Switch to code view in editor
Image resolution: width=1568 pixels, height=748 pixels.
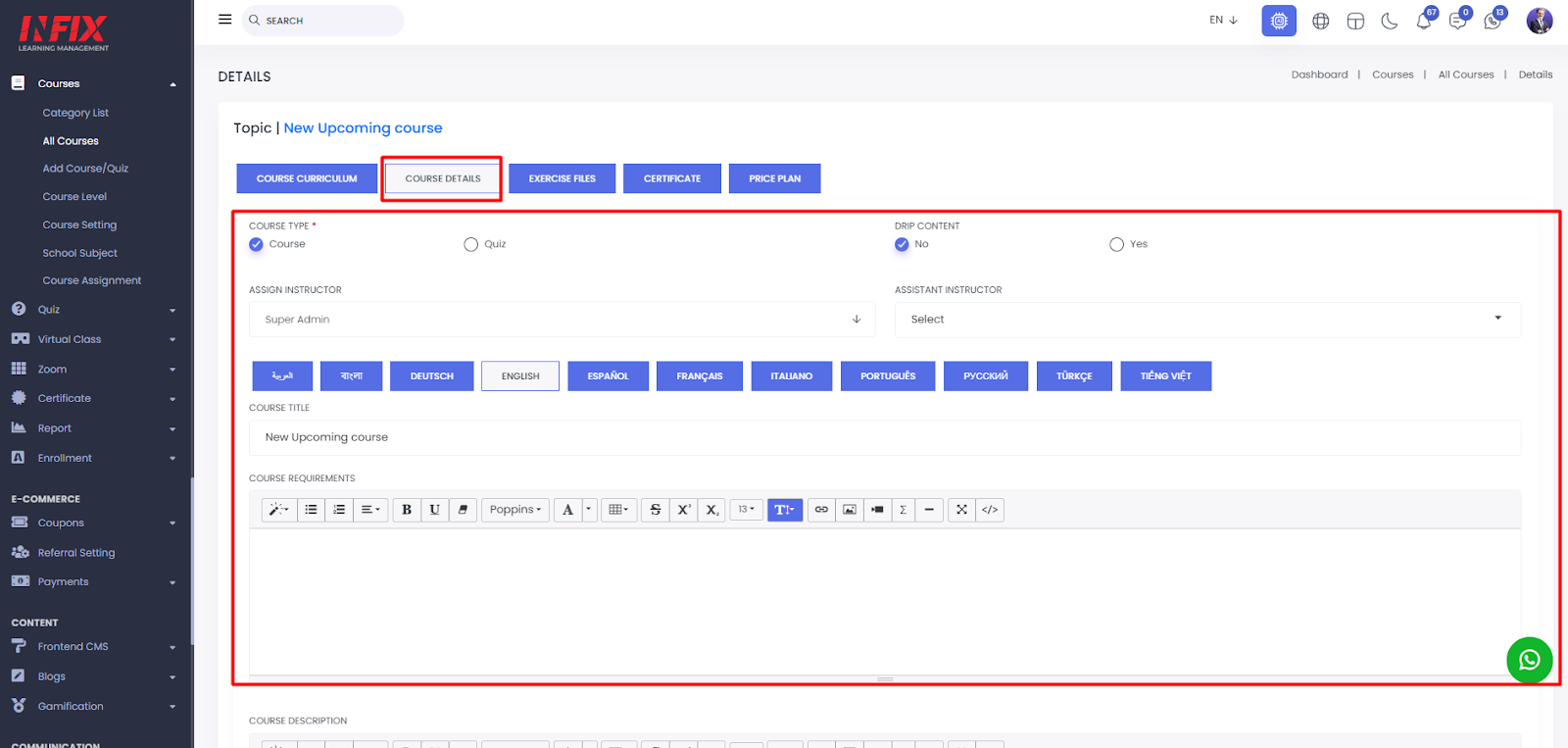(990, 510)
